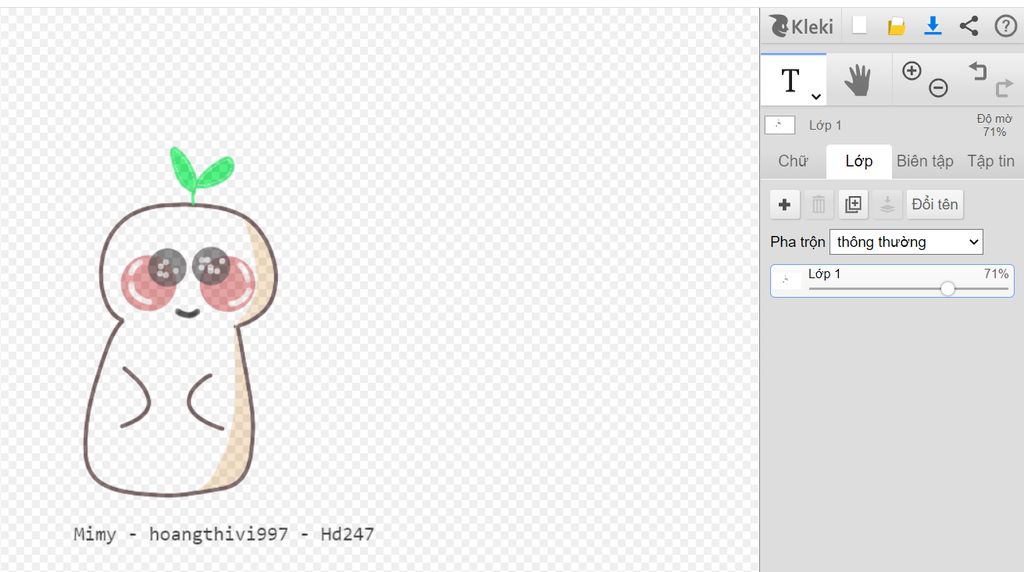The height and width of the screenshot is (572, 1024).
Task: Open the Biên tập tab
Action: [x=925, y=161]
